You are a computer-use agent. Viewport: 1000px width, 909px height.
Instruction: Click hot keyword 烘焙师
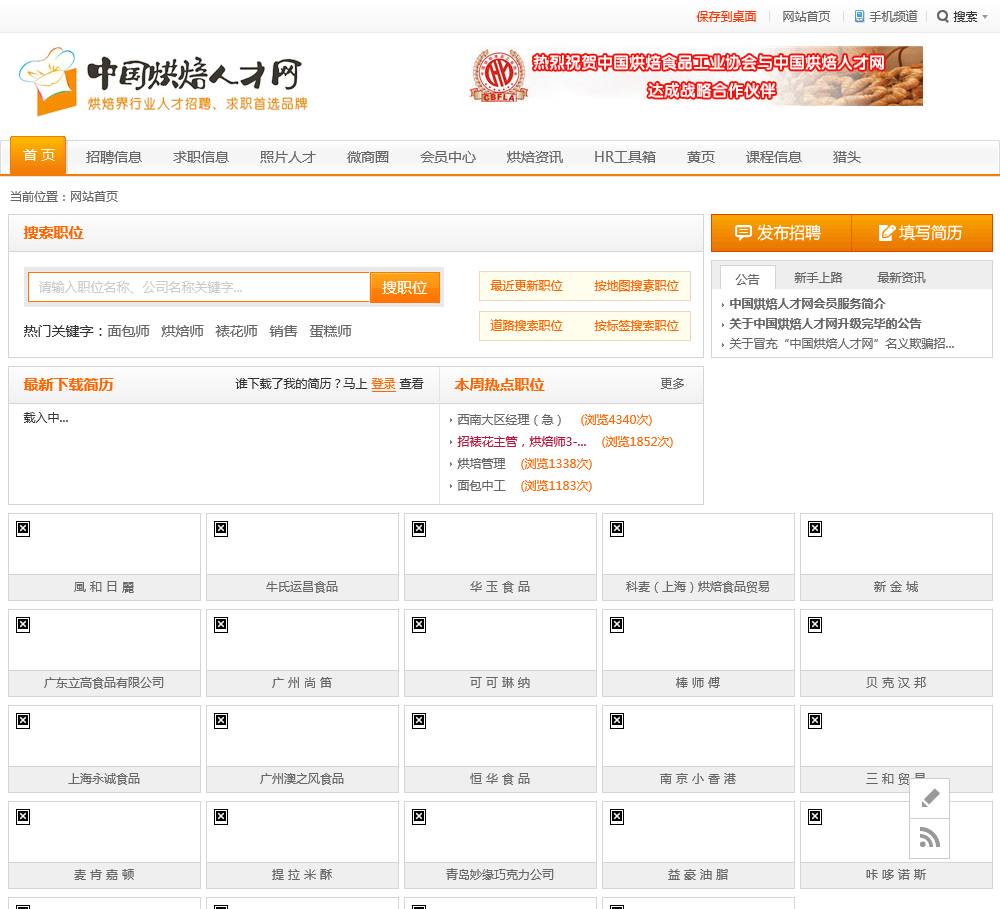(x=182, y=331)
